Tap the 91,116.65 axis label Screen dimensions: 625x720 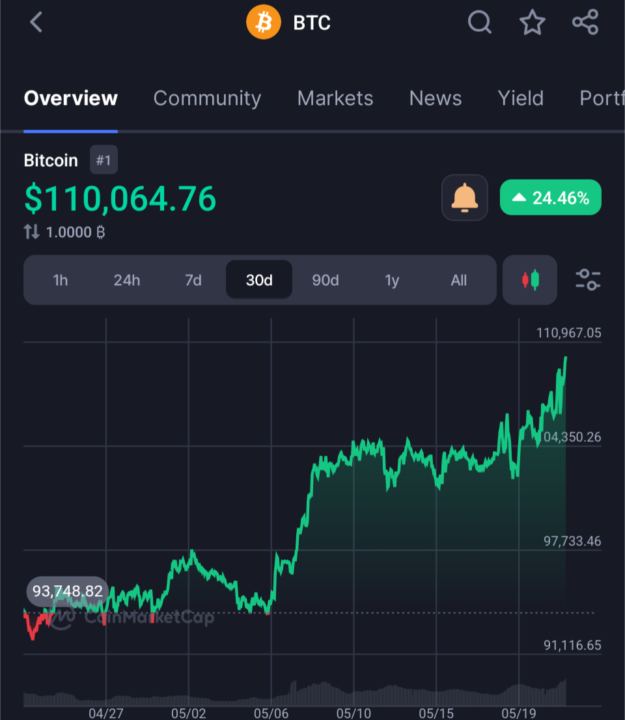(x=572, y=645)
